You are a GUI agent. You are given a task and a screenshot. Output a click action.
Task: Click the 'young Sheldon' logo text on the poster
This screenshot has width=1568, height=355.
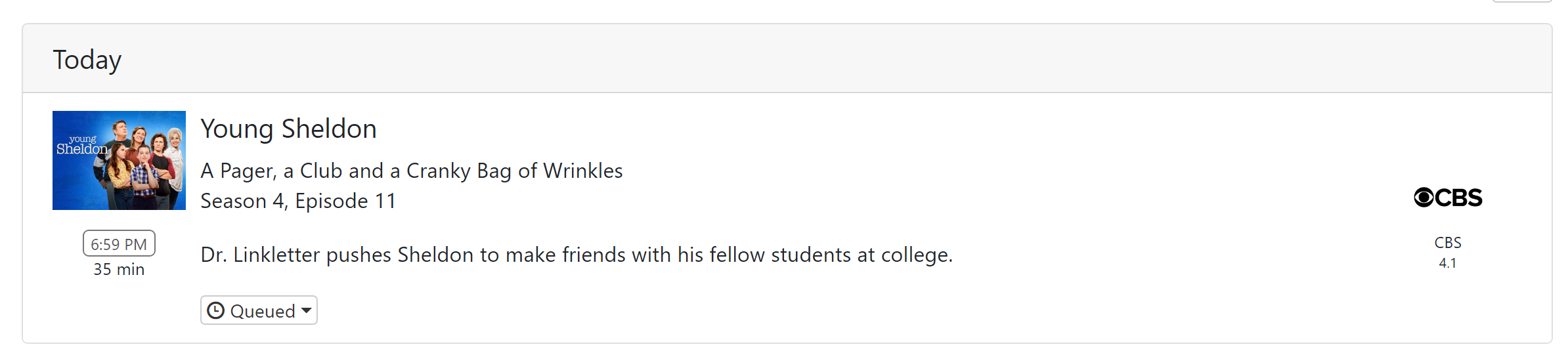(x=82, y=145)
